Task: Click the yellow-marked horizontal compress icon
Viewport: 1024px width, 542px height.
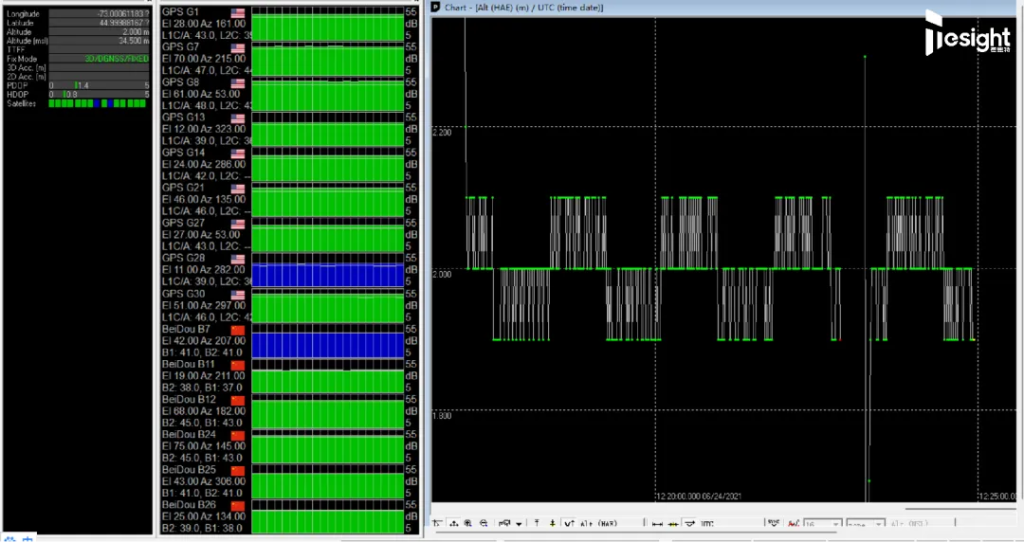Action: click(673, 524)
